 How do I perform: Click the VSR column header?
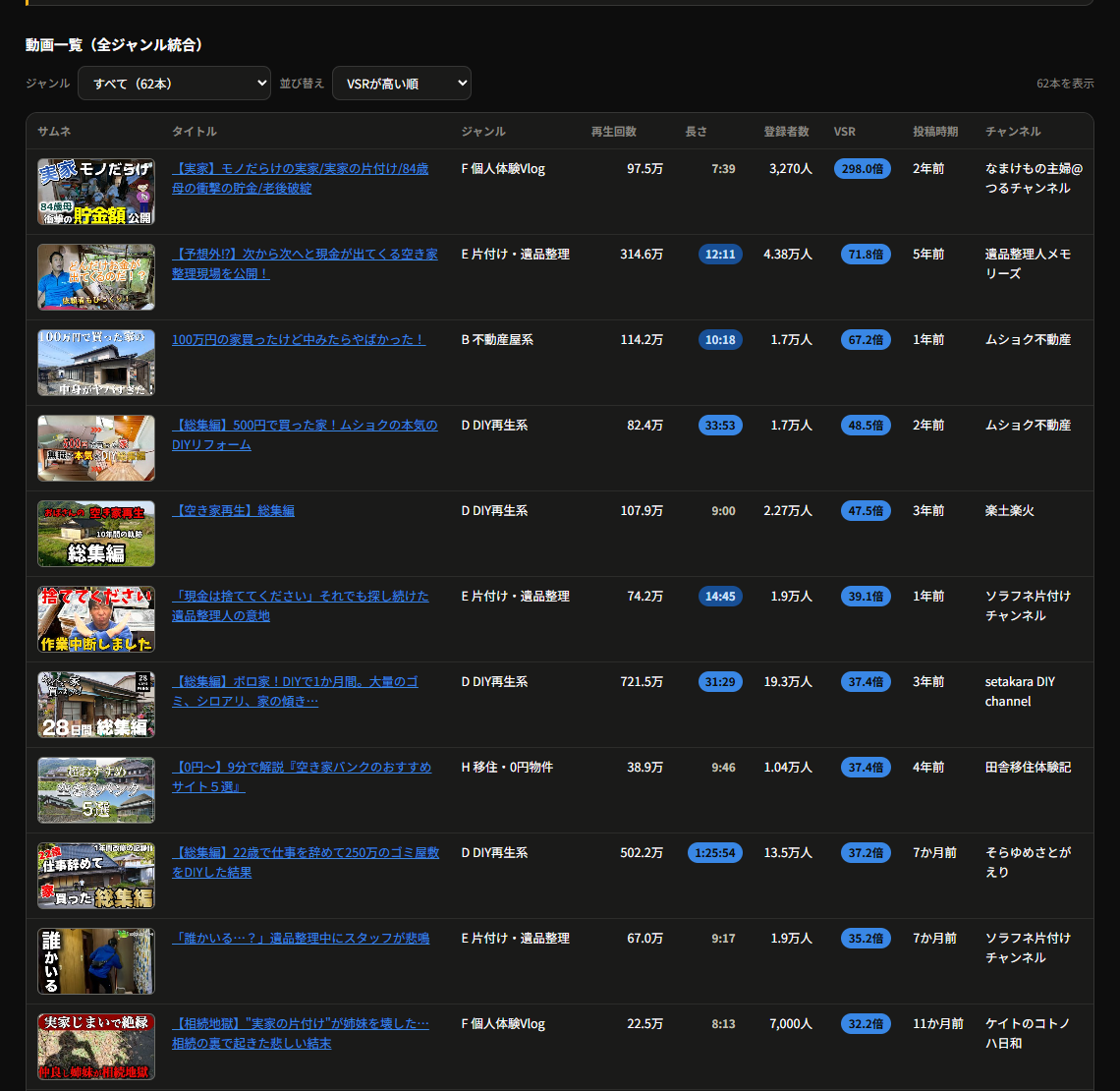(844, 132)
